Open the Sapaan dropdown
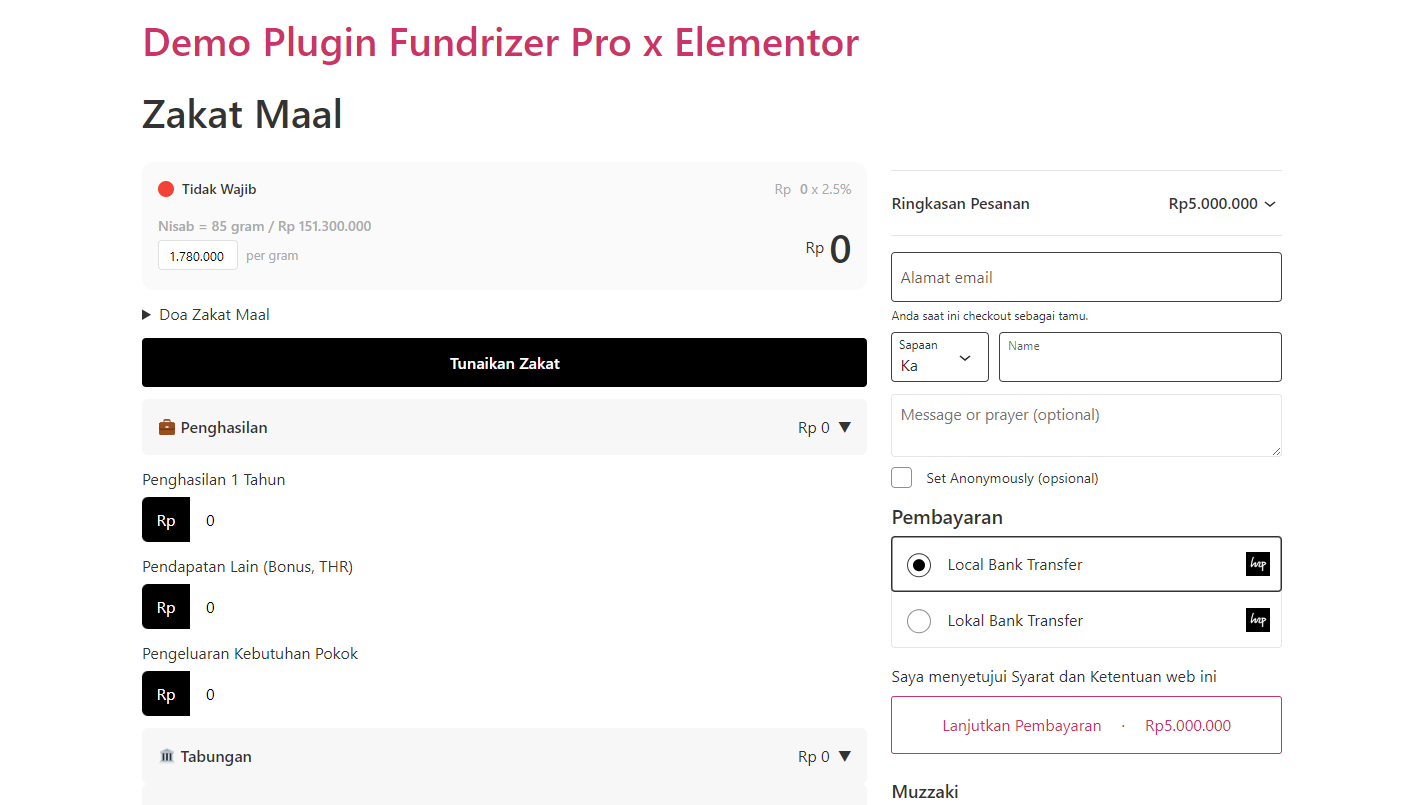This screenshot has width=1424, height=805. tap(940, 357)
